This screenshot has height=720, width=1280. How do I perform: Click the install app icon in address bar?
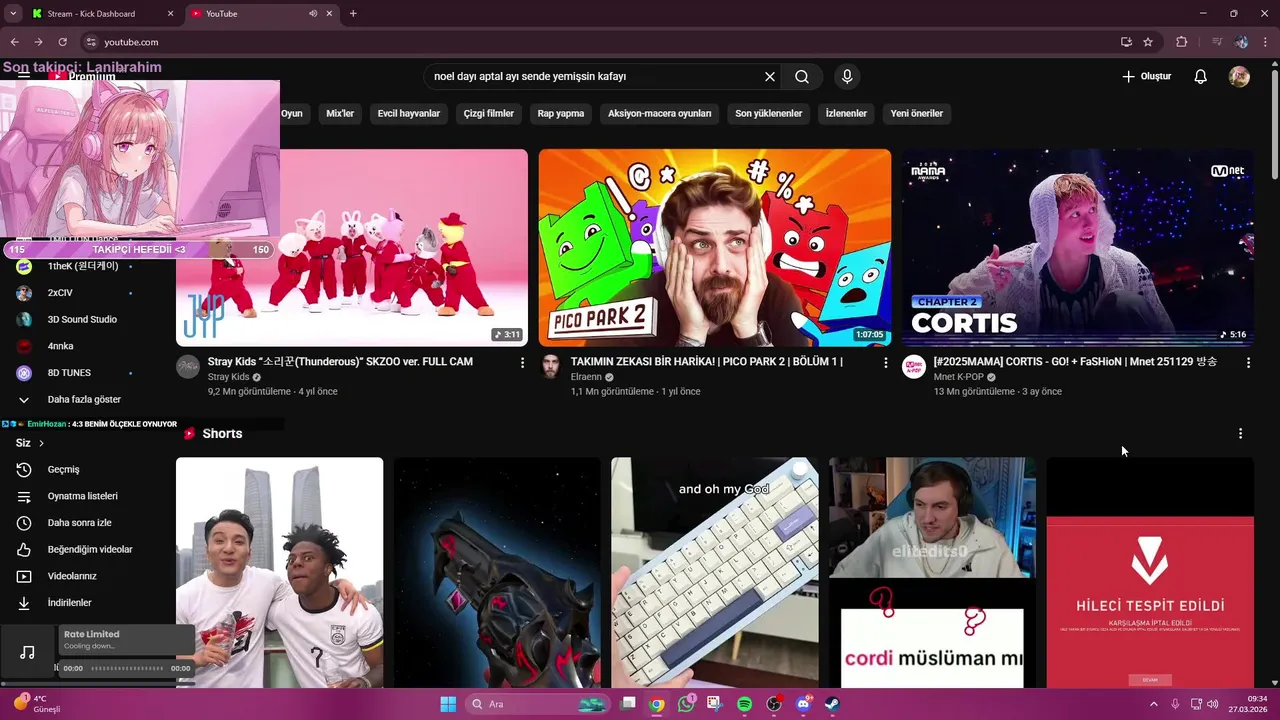tap(1126, 42)
